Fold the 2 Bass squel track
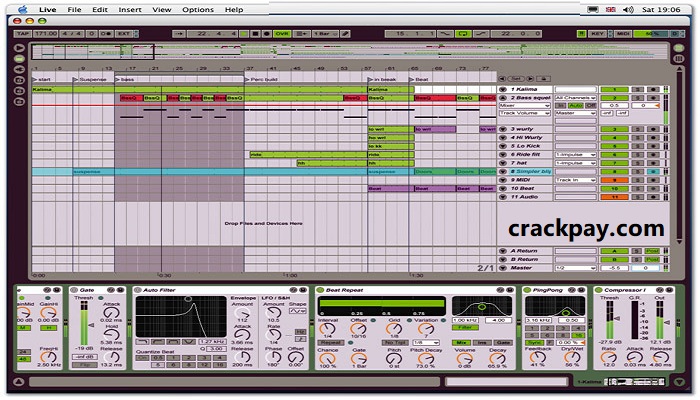700x400 pixels. click(x=502, y=98)
